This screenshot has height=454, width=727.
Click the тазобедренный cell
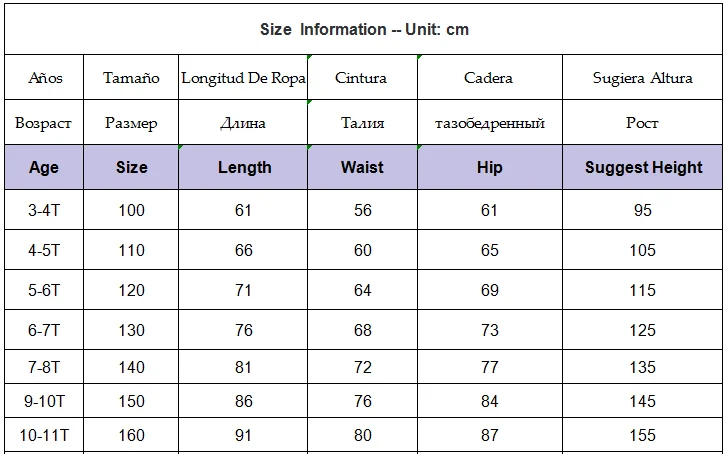point(490,122)
